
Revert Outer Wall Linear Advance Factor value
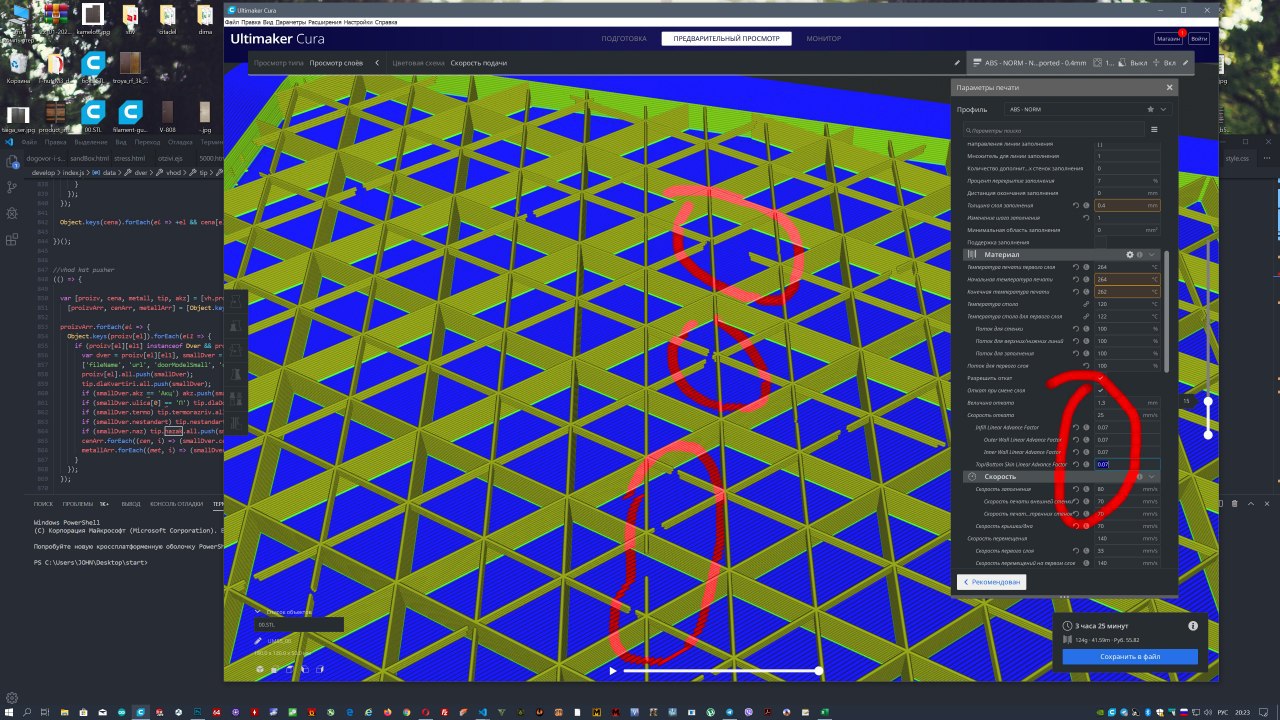[x=1076, y=440]
